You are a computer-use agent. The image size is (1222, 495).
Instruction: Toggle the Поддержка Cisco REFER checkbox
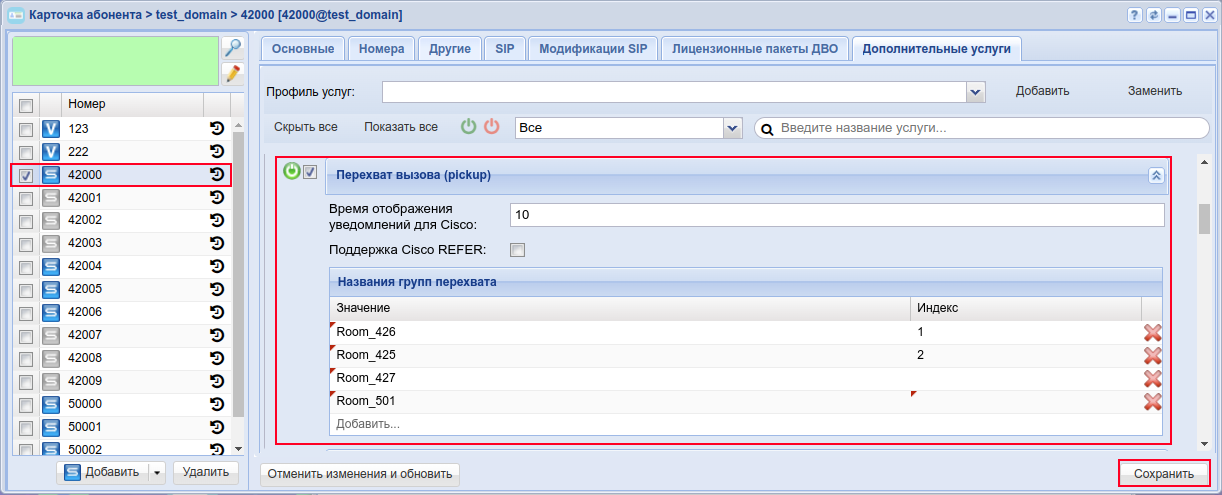coord(517,249)
